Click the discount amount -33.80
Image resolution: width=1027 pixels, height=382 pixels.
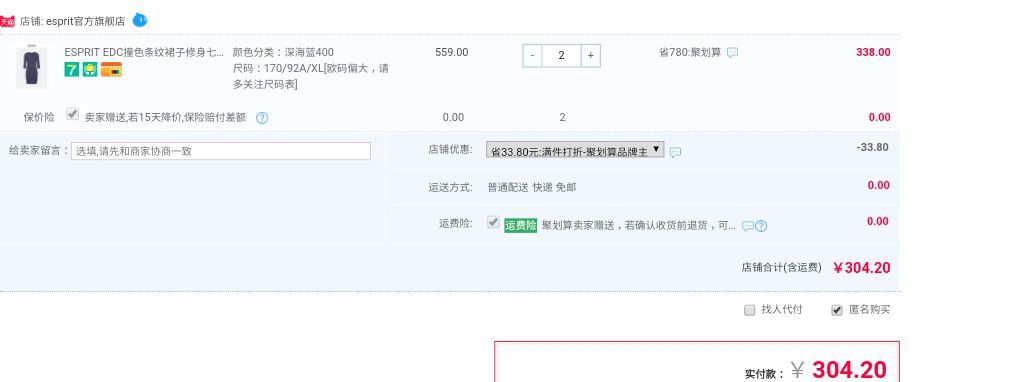point(872,147)
